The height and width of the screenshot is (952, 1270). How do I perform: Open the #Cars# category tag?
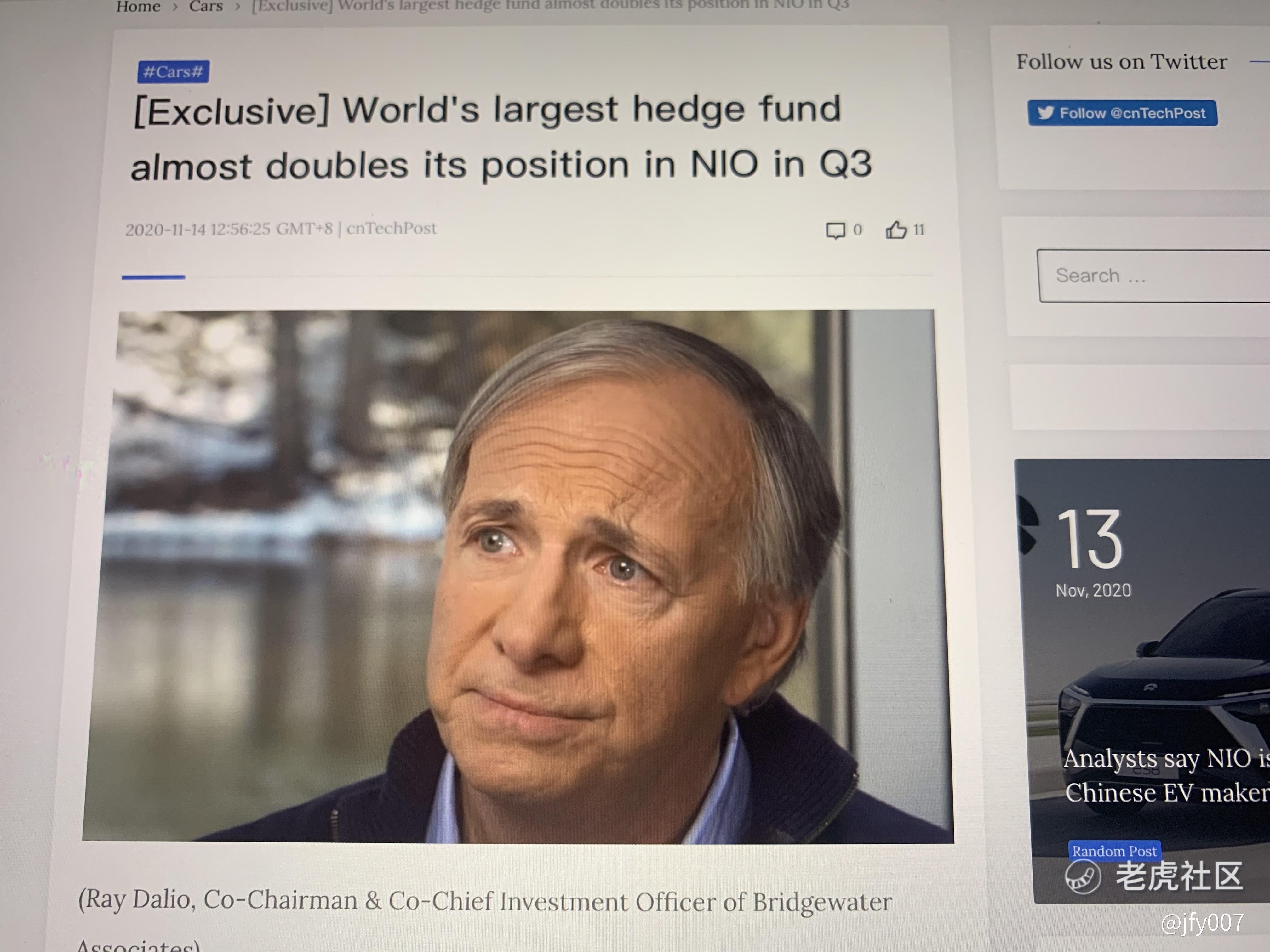173,72
